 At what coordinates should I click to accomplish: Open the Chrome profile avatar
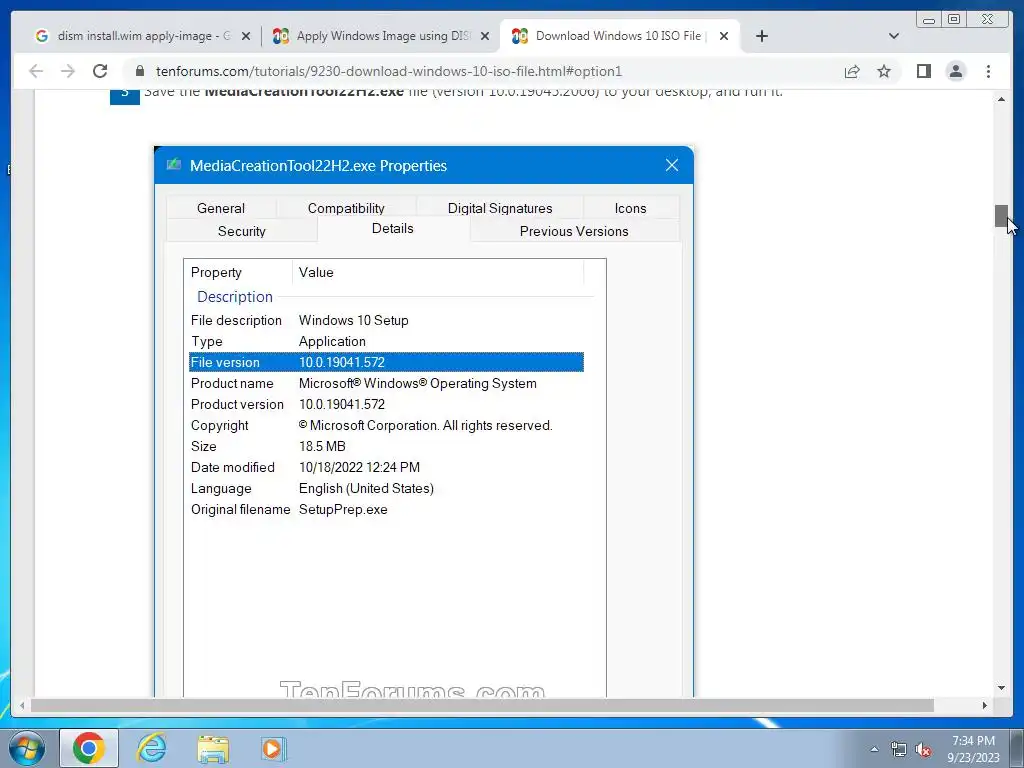pos(955,71)
